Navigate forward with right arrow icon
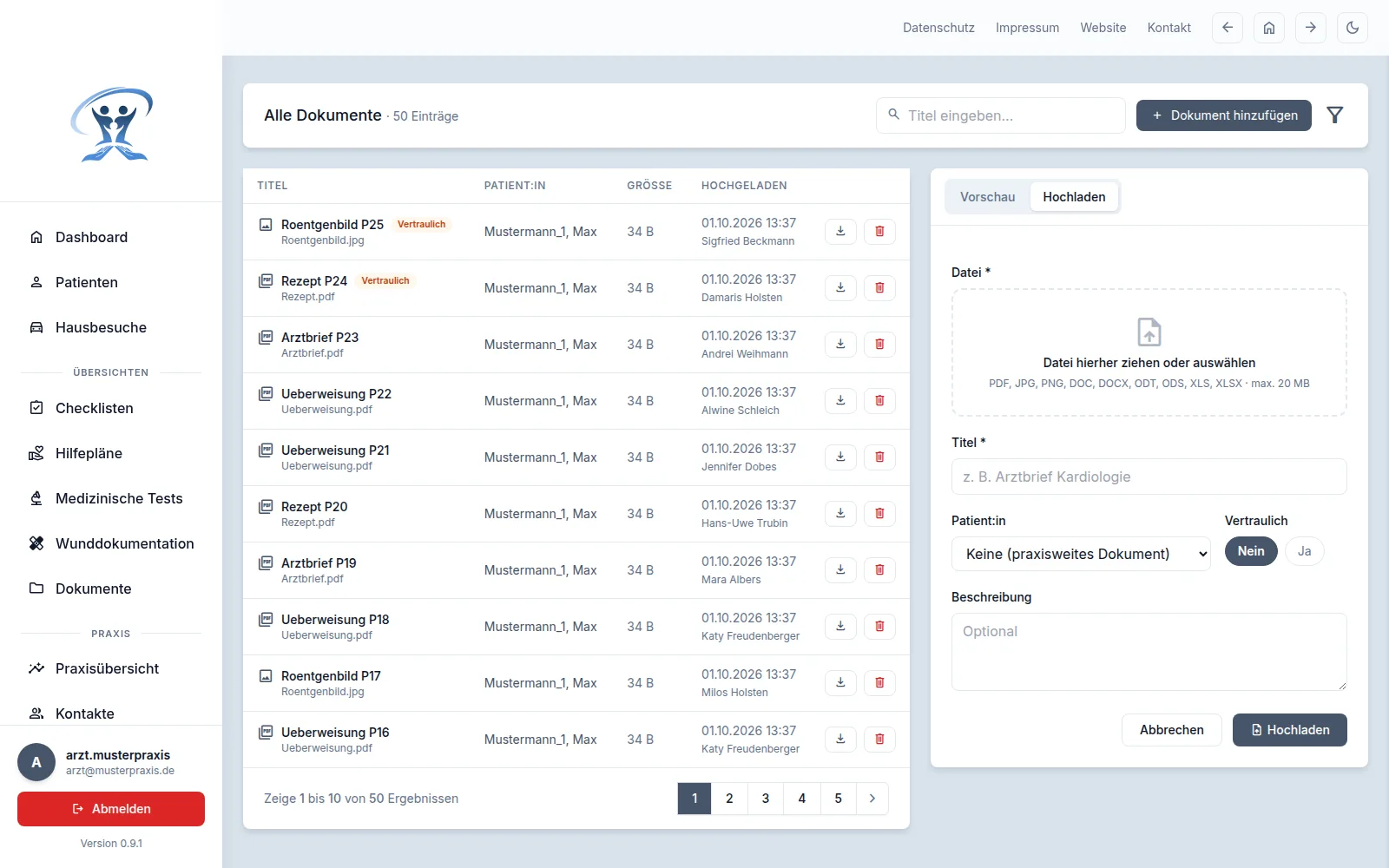This screenshot has width=1389, height=868. pyautogui.click(x=1311, y=28)
